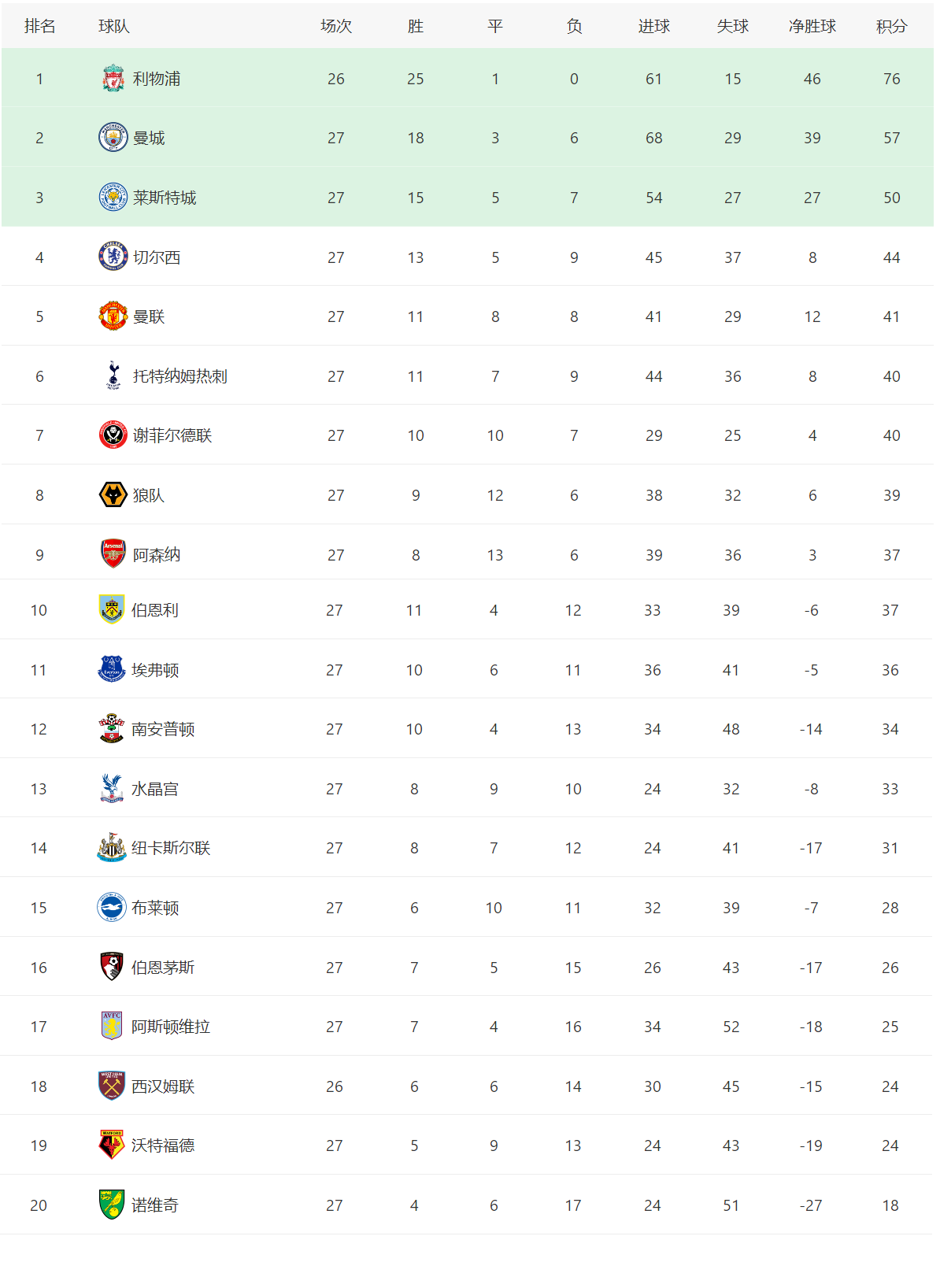Click the Manchester City crest icon
This screenshot has height=1288, width=940.
click(x=113, y=138)
